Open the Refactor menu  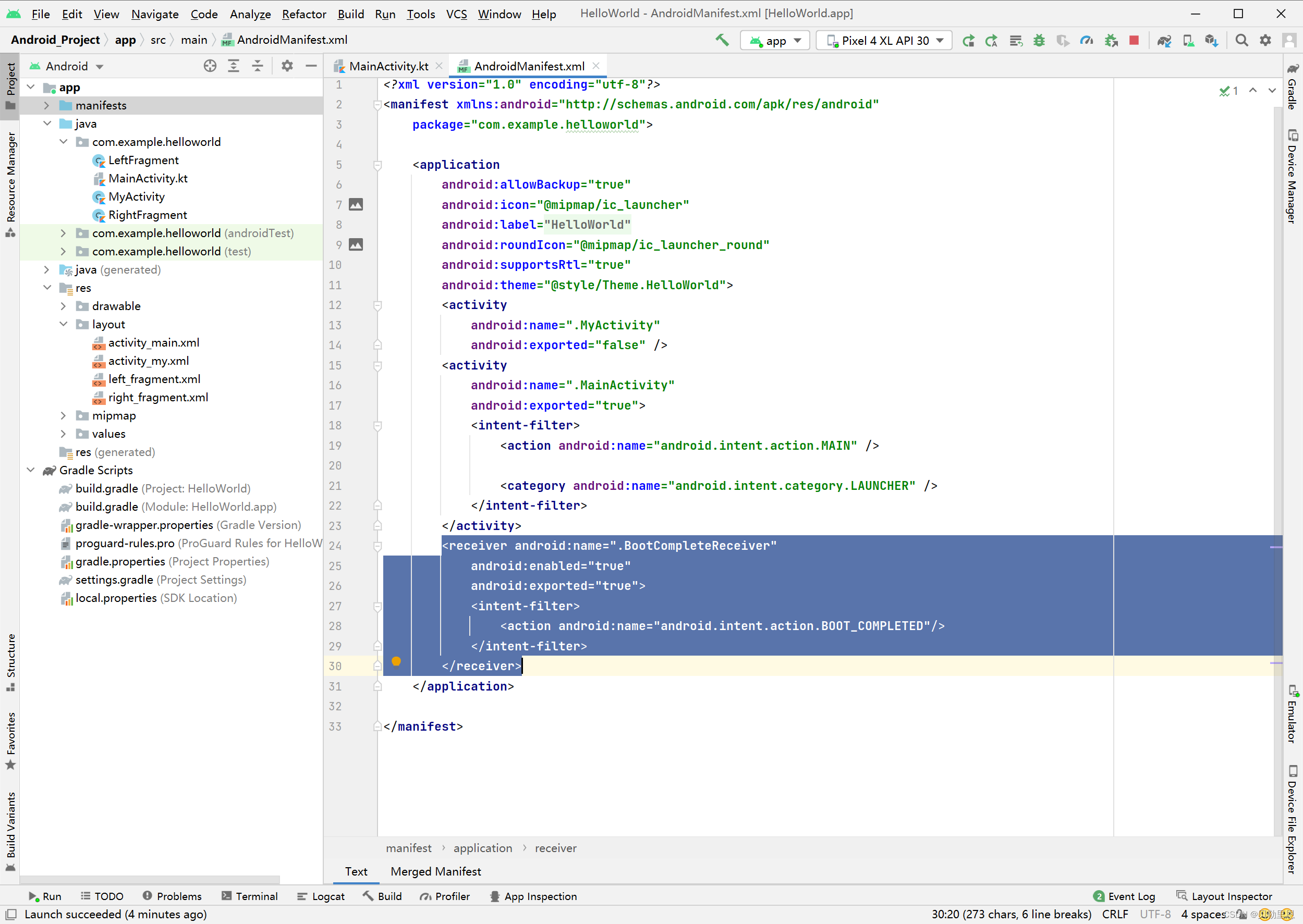pyautogui.click(x=303, y=14)
